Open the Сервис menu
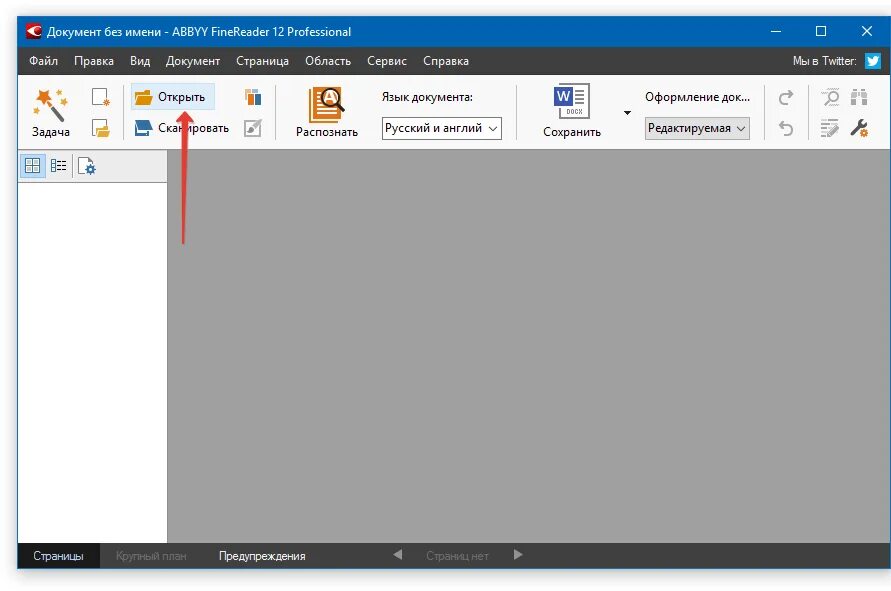891x591 pixels. coord(387,61)
